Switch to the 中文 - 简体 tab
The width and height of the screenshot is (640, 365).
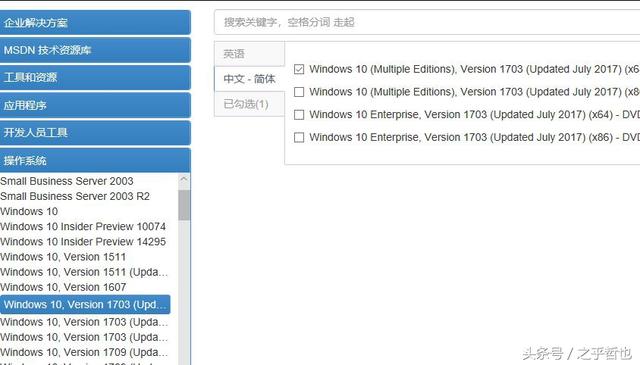tap(249, 79)
